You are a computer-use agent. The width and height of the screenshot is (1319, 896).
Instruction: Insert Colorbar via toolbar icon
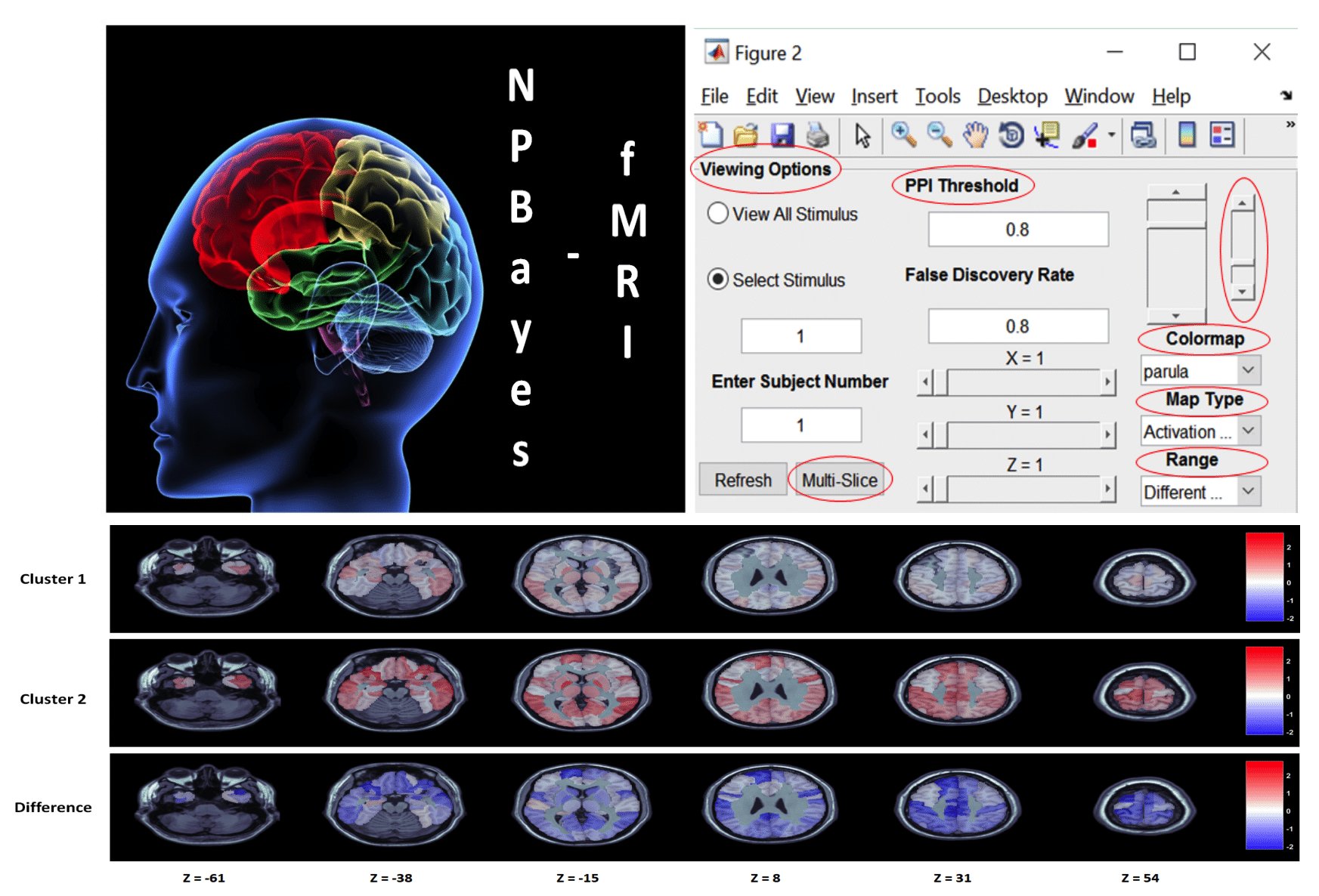pos(1187,134)
